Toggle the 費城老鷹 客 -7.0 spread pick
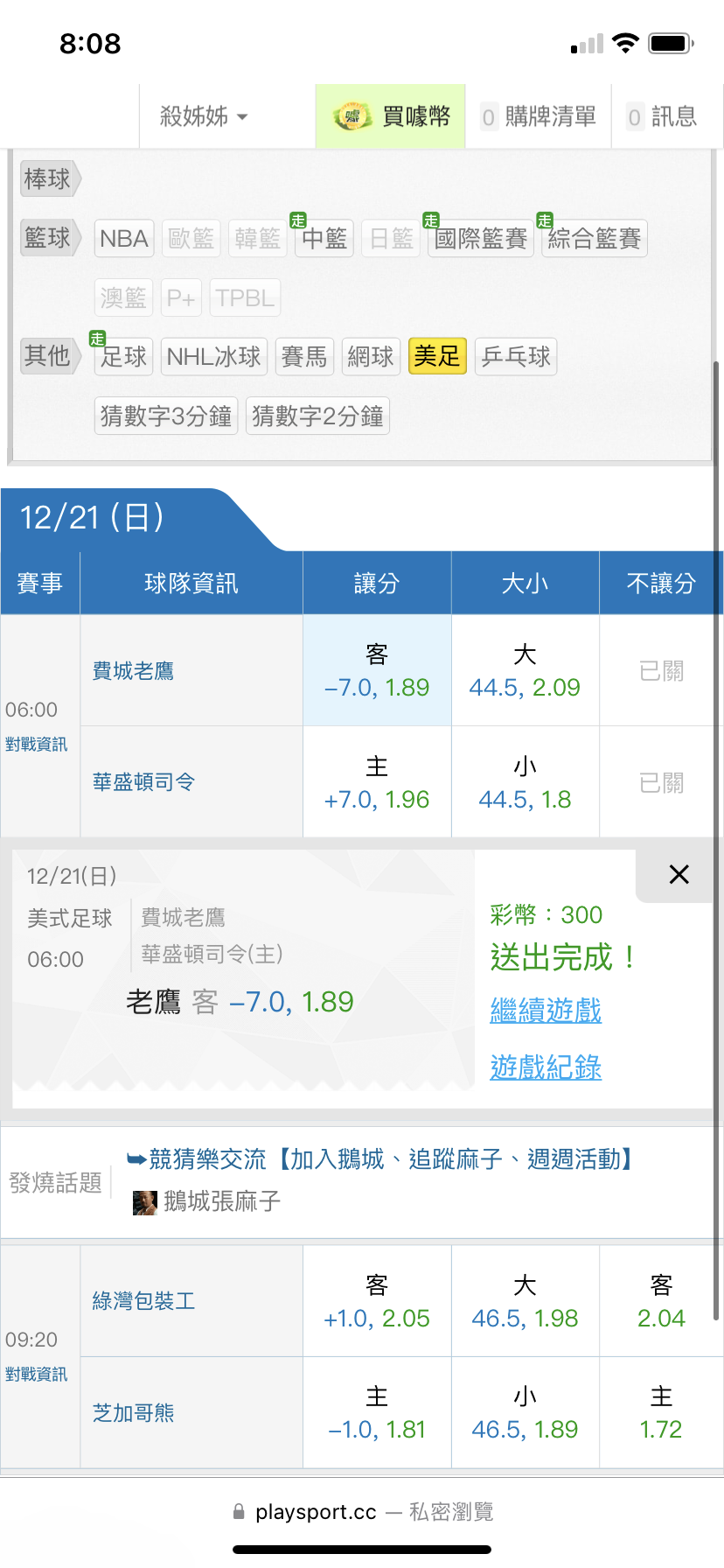Viewport: 724px width, 1568px height. point(377,671)
